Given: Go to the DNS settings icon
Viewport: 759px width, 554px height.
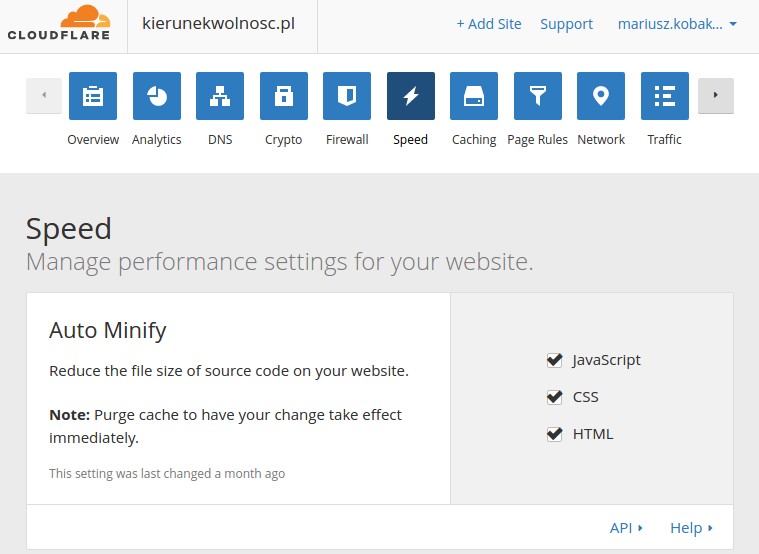Looking at the screenshot, I should pos(220,96).
